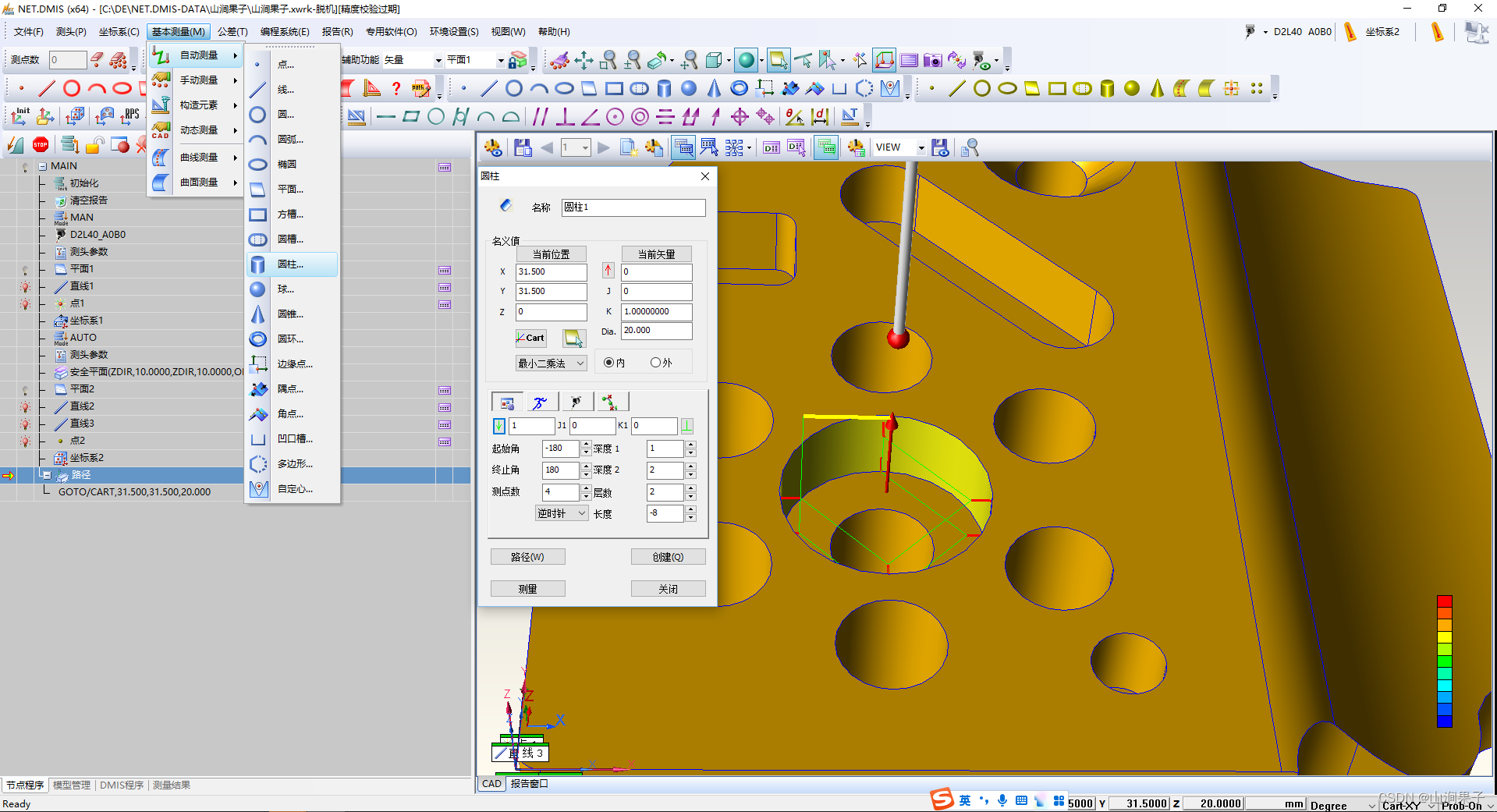The image size is (1497, 812).
Task: Collapse the 路径 tree node
Action: (46, 475)
